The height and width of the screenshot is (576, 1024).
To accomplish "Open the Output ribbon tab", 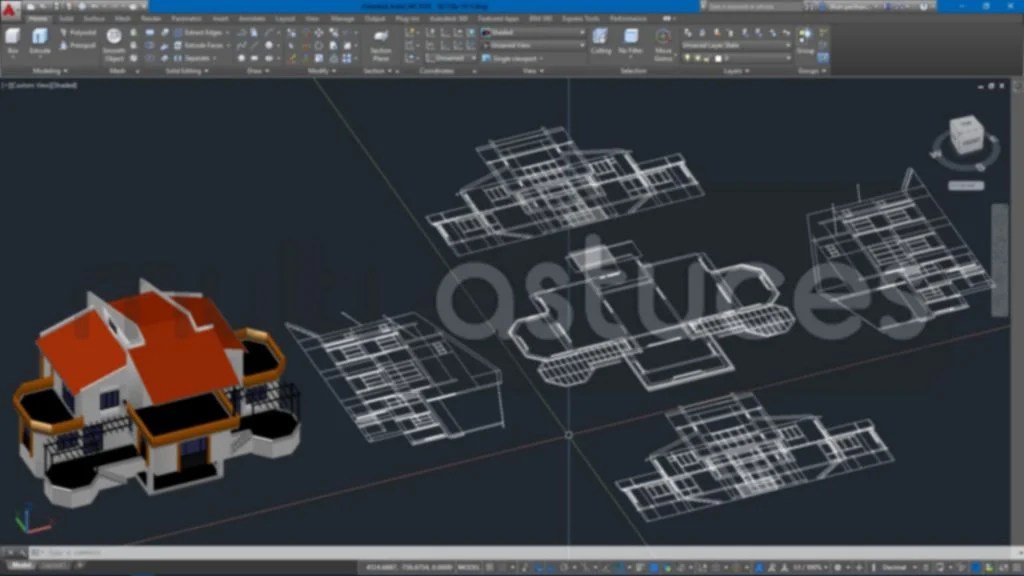I will point(375,19).
